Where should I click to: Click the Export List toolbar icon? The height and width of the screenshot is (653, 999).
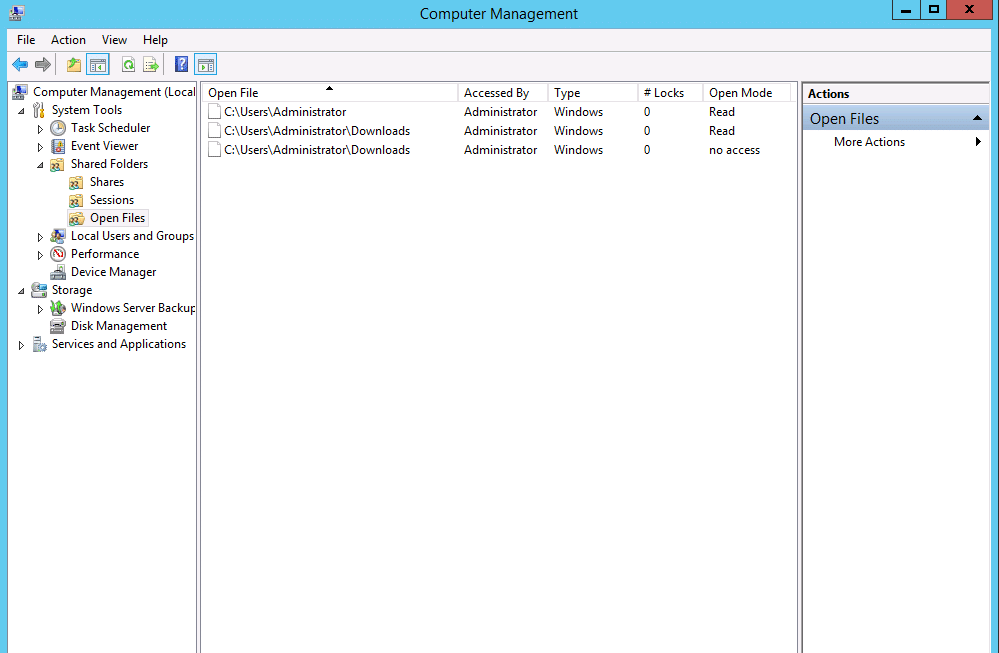[x=151, y=64]
